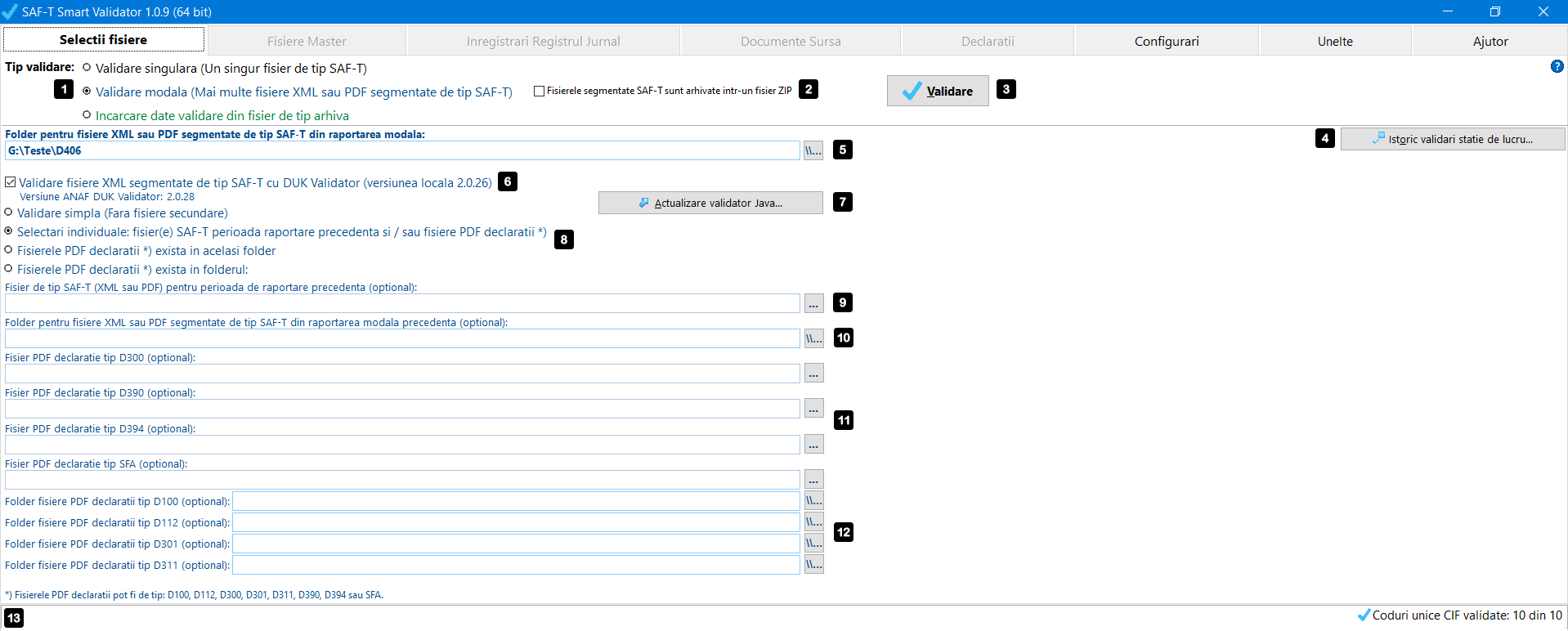The width and height of the screenshot is (1568, 631).
Task: Open the Fisiere Master tab
Action: point(307,41)
